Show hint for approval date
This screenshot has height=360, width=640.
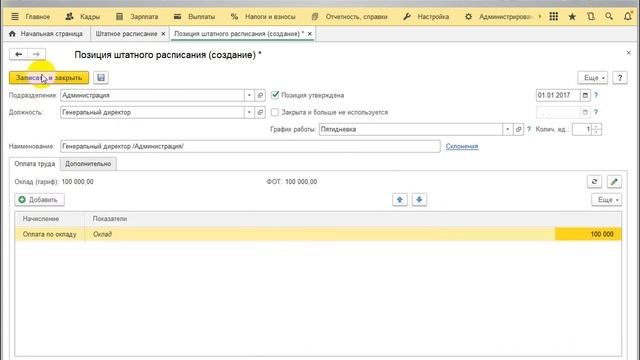tap(596, 95)
